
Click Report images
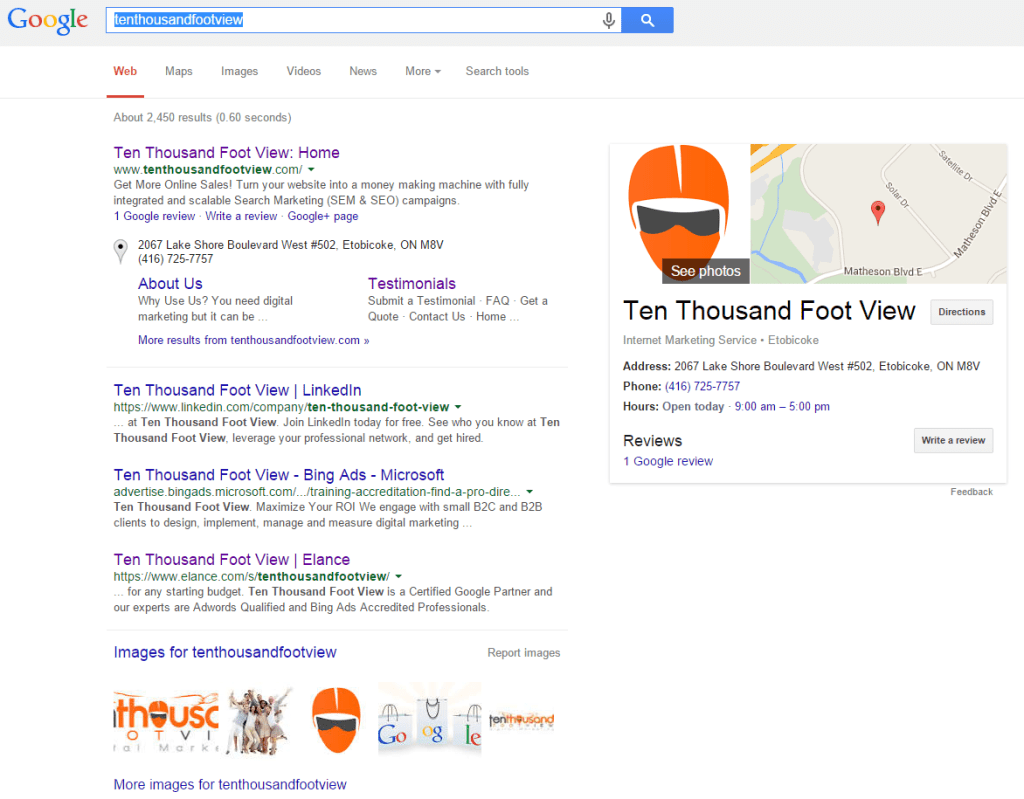[x=524, y=653]
